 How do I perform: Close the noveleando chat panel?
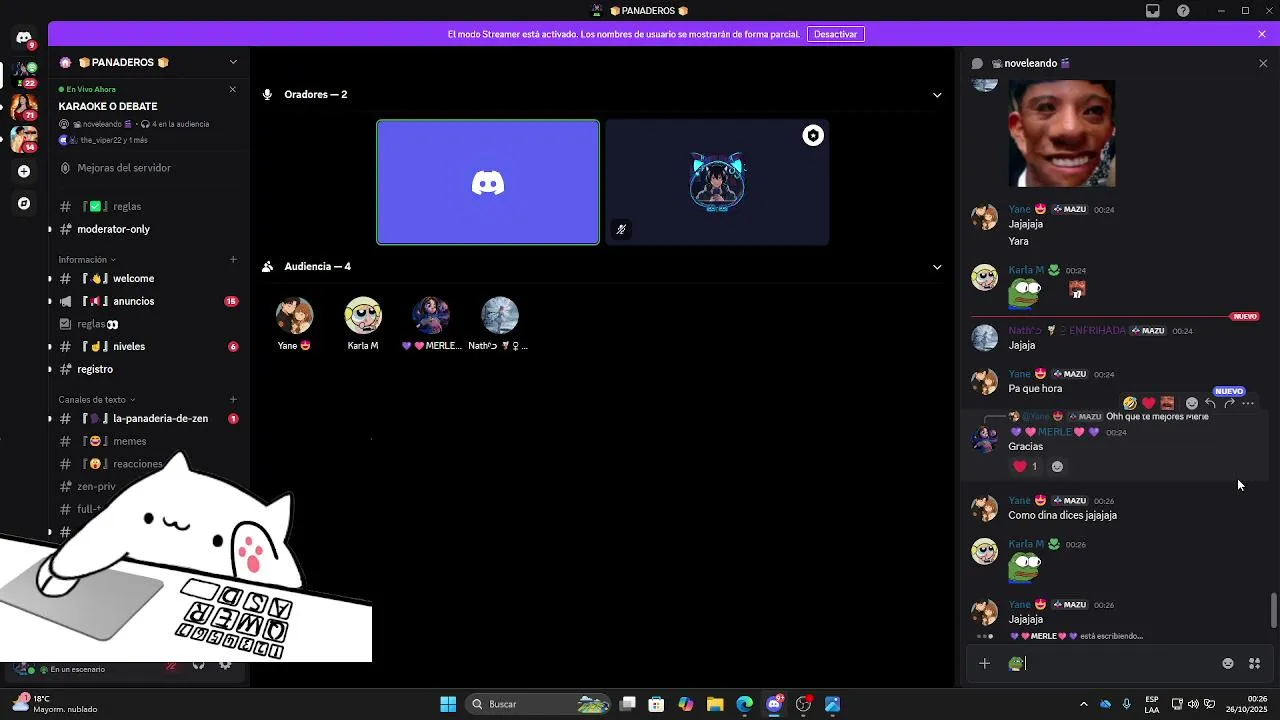(x=1263, y=63)
